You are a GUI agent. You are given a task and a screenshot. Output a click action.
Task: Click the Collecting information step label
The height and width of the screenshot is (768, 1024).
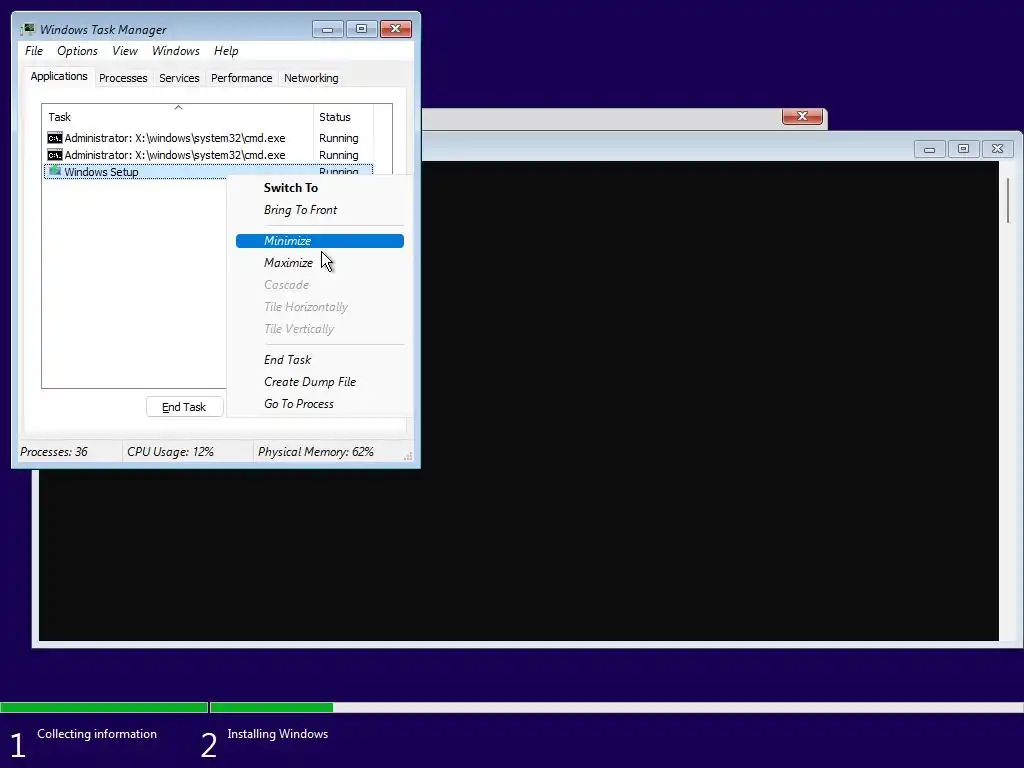coord(97,734)
